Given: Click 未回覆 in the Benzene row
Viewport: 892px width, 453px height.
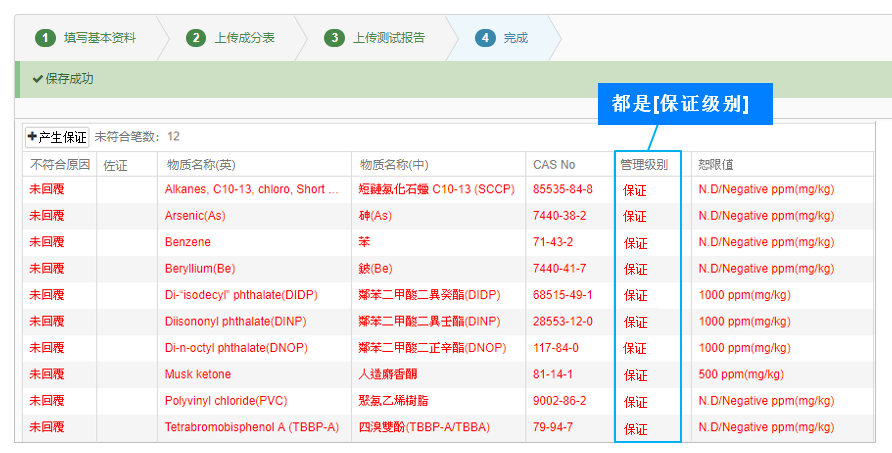Looking at the screenshot, I should (x=47, y=242).
